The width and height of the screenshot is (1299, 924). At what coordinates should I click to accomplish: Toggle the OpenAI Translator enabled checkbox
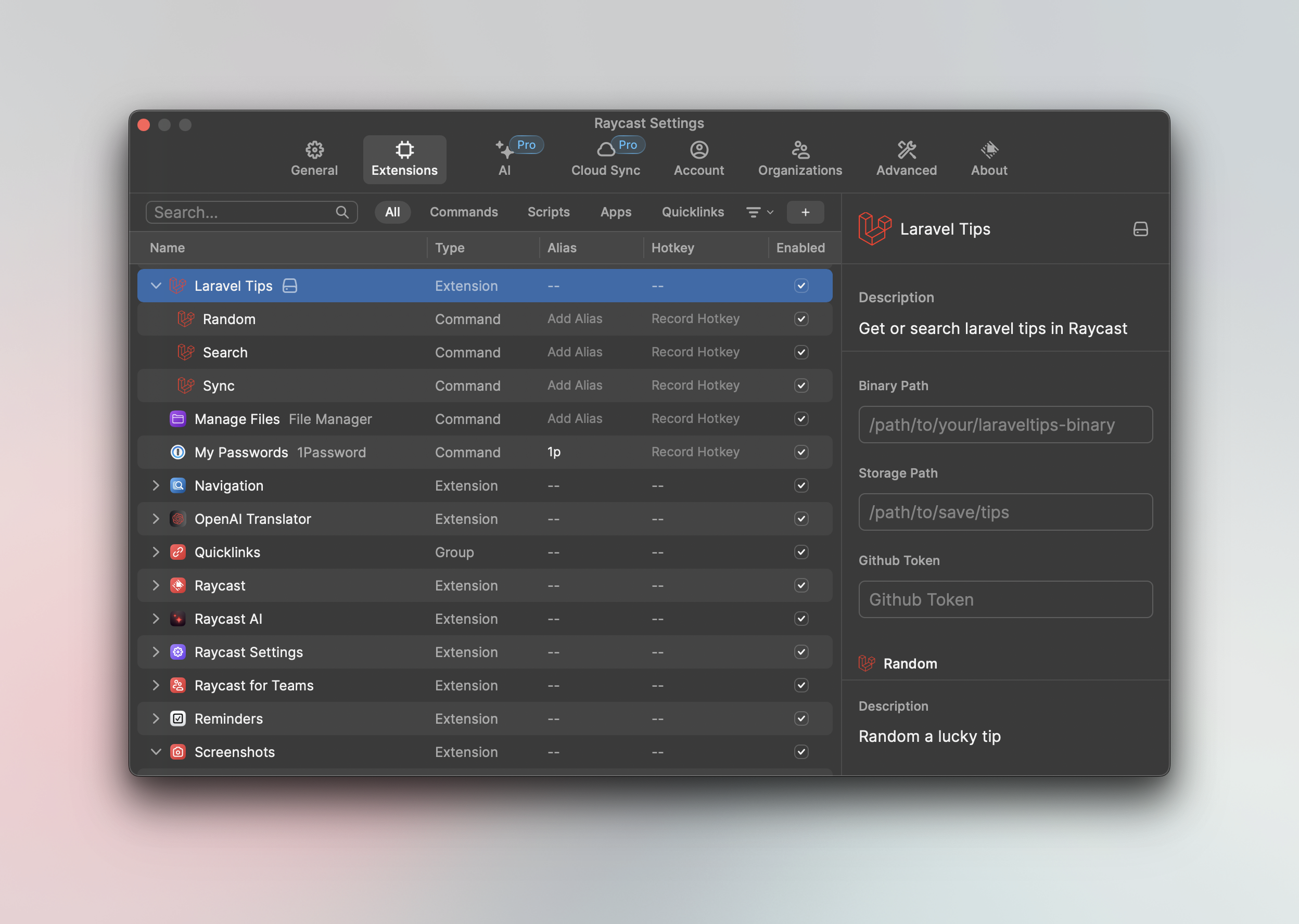[801, 518]
